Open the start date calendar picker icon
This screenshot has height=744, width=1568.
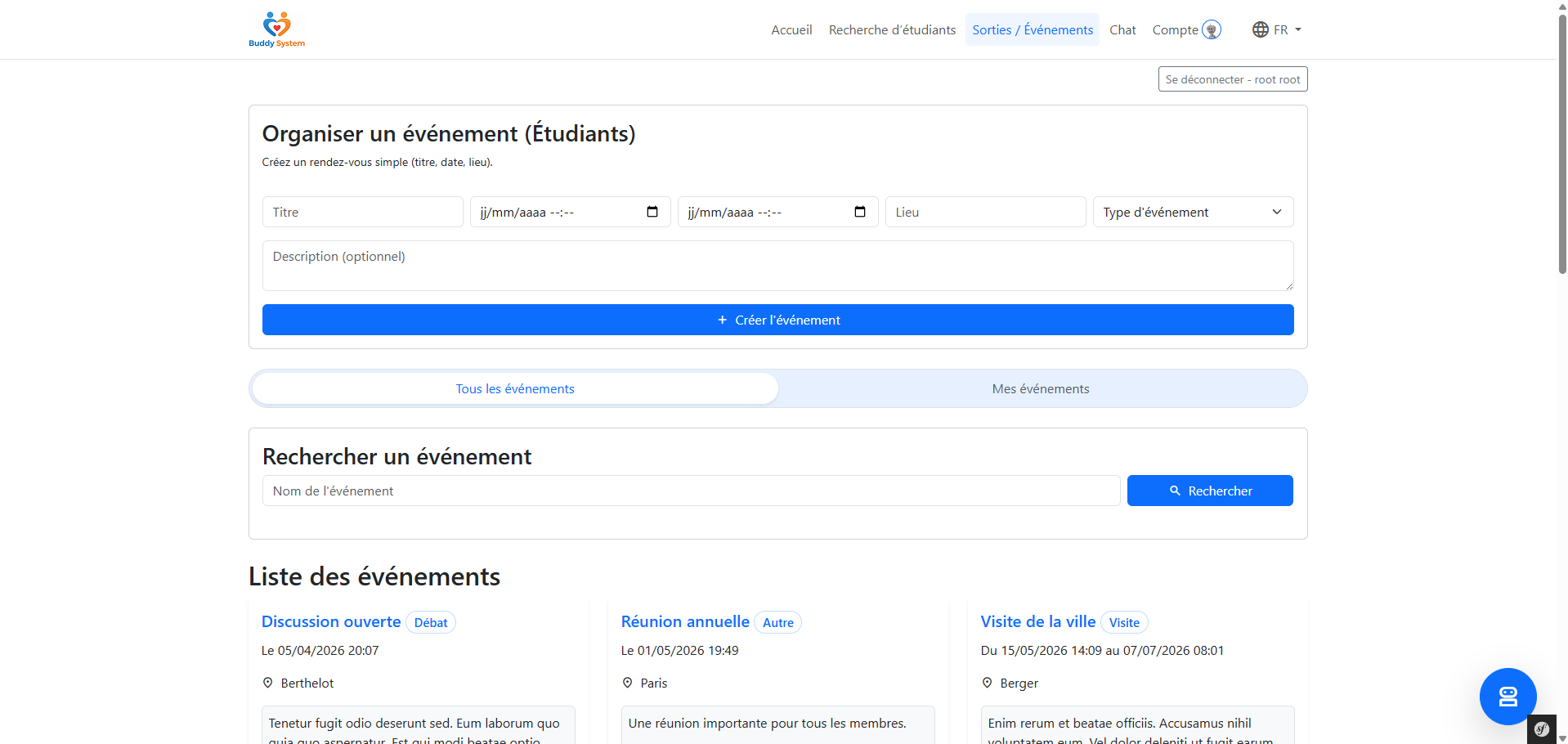pyautogui.click(x=652, y=212)
